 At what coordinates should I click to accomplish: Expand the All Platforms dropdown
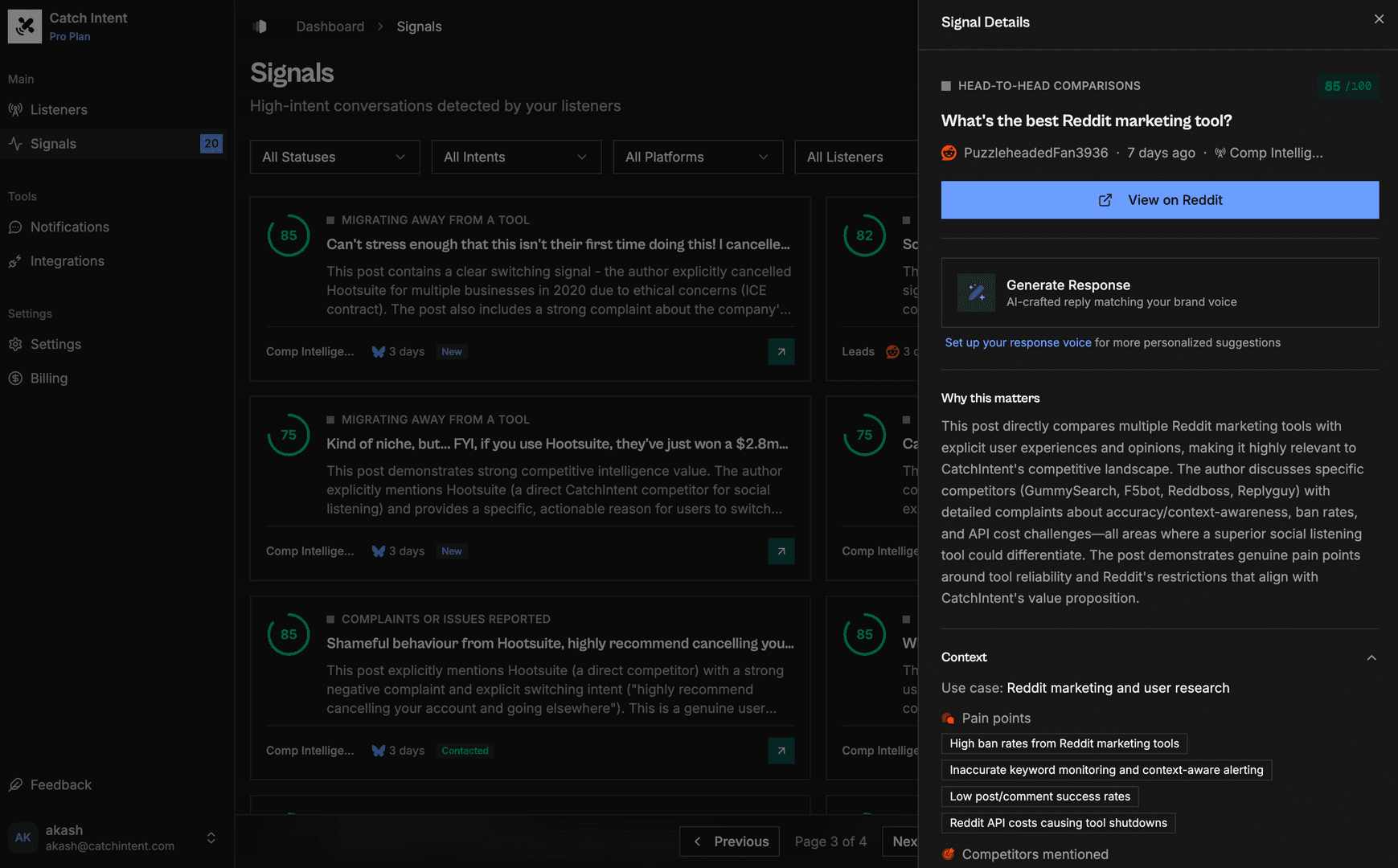[697, 158]
